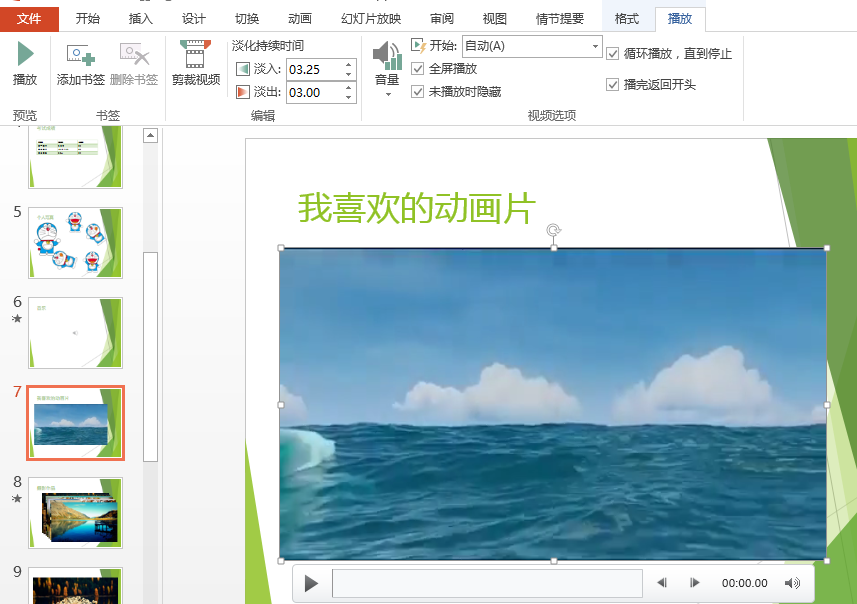Select slide 5 thumbnail with Doraemon images
857x604 pixels.
click(x=75, y=243)
